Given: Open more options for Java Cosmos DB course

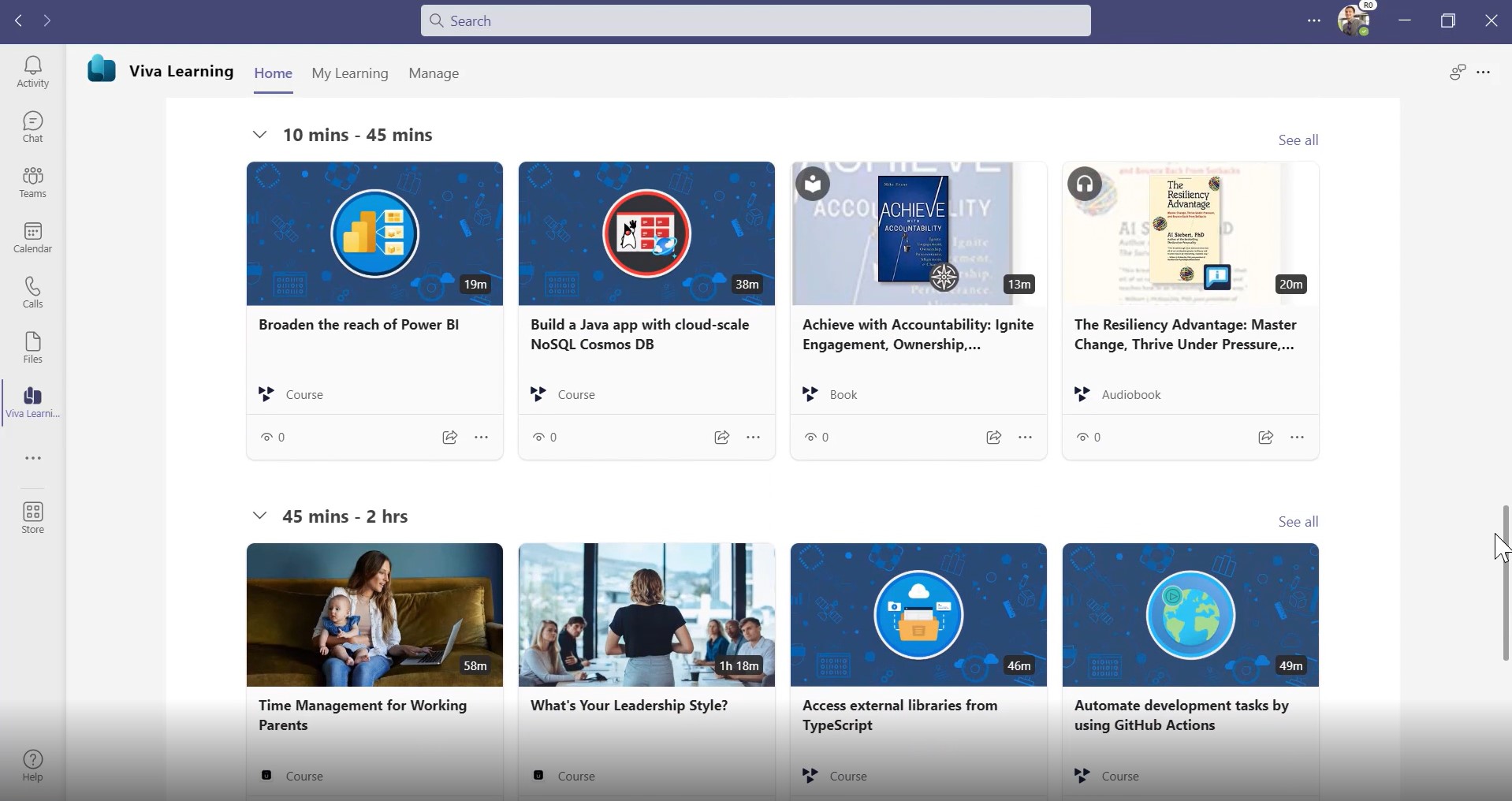Looking at the screenshot, I should point(754,438).
